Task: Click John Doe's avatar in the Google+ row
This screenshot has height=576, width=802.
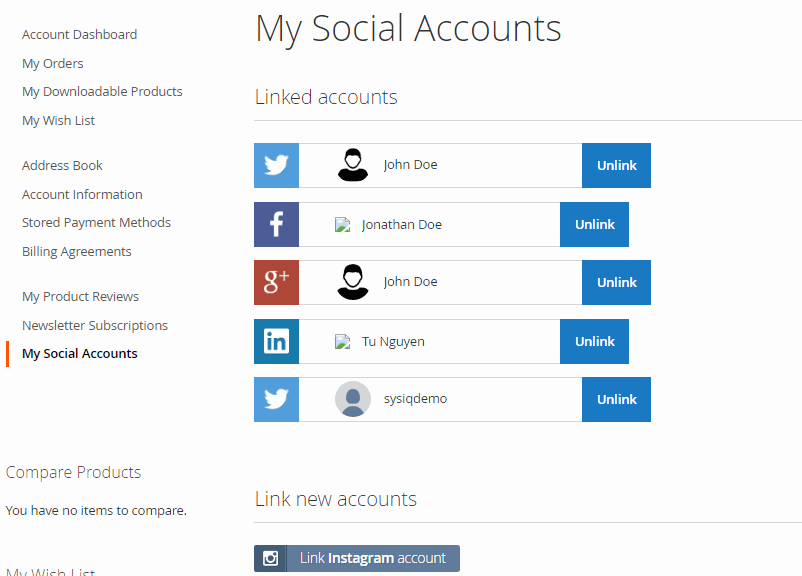Action: click(x=352, y=282)
